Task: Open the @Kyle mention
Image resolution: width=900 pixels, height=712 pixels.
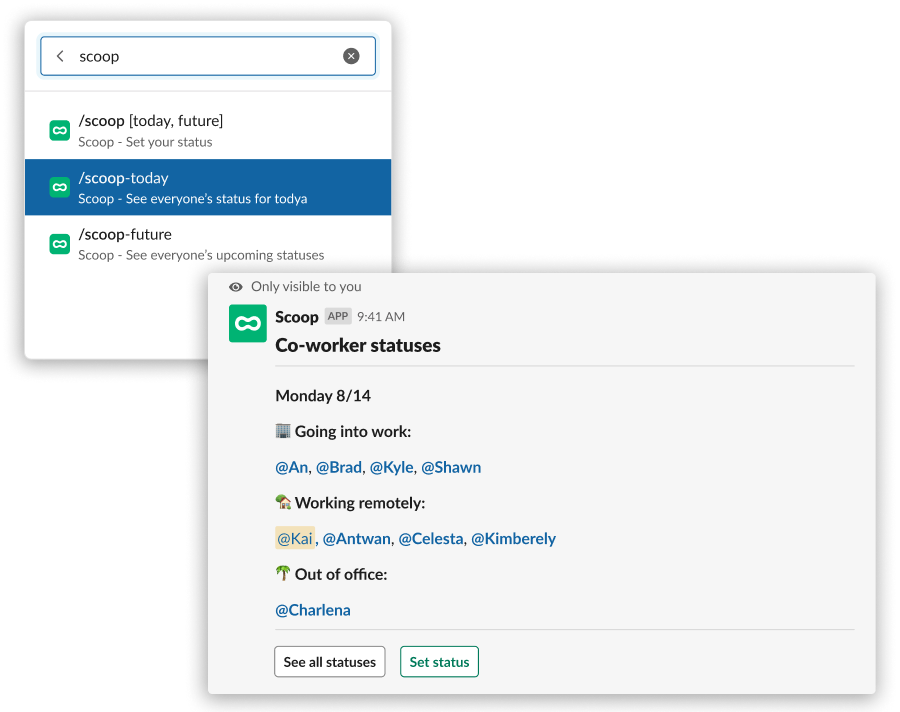Action: tap(391, 467)
